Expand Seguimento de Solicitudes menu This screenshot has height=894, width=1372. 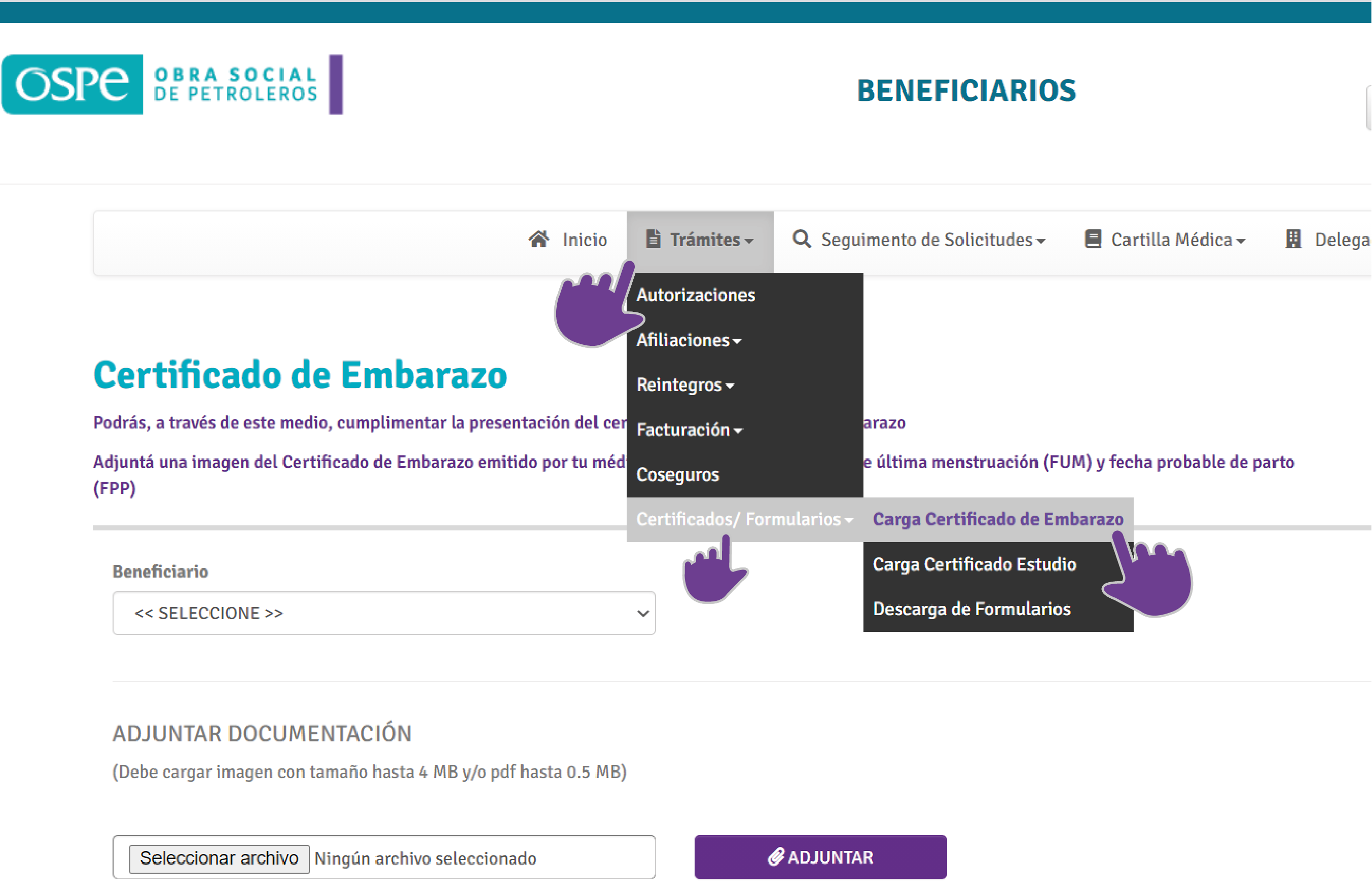coord(919,239)
